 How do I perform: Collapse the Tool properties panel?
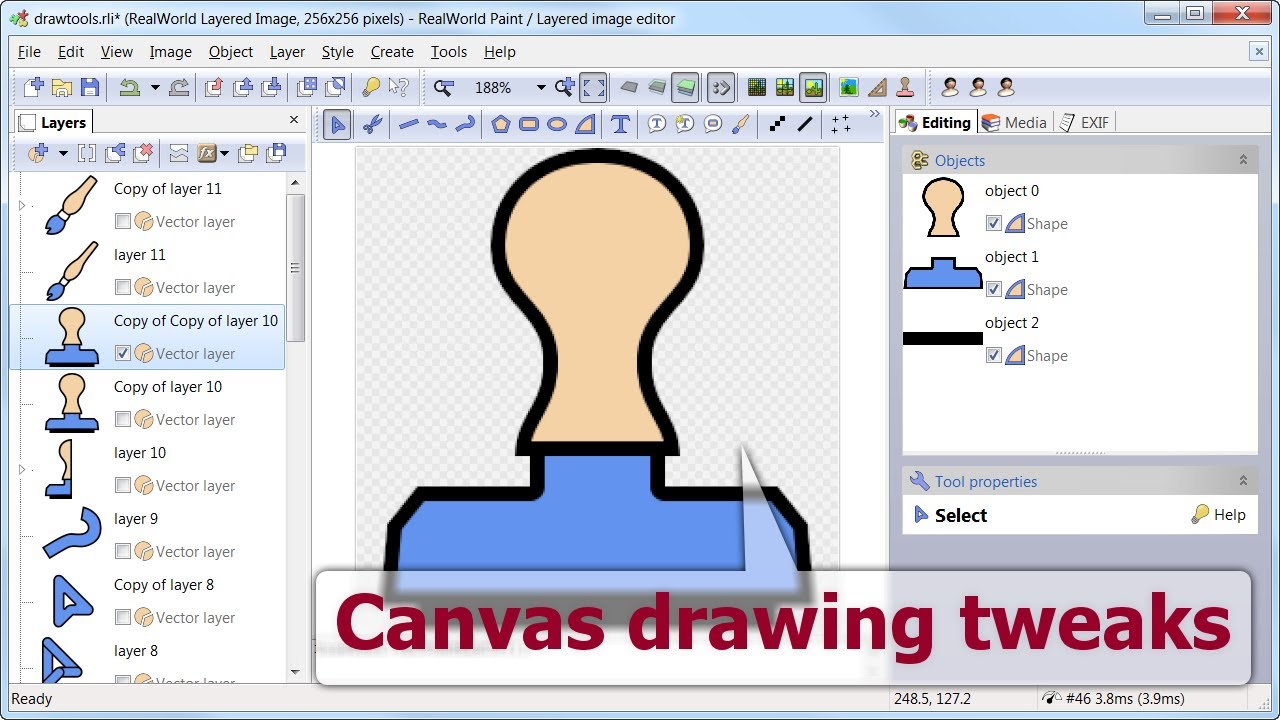tap(1243, 481)
